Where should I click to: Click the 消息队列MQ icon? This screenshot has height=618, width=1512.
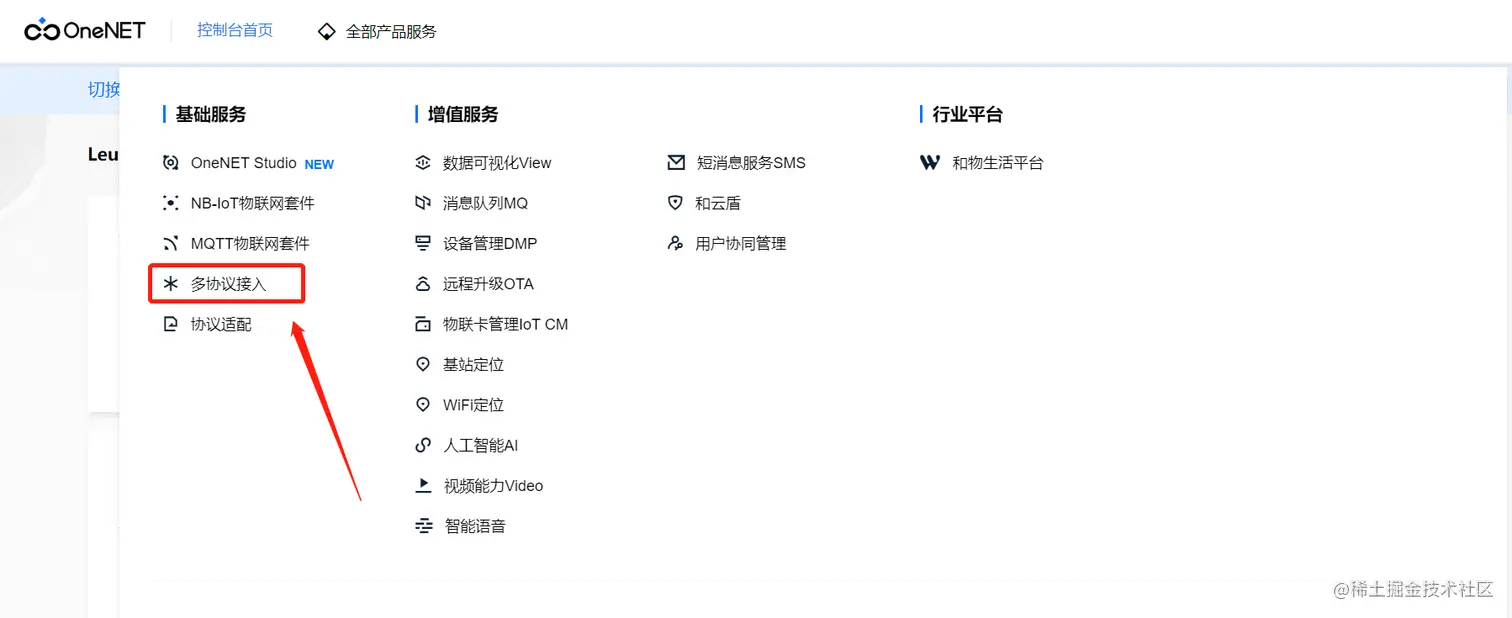pyautogui.click(x=423, y=203)
